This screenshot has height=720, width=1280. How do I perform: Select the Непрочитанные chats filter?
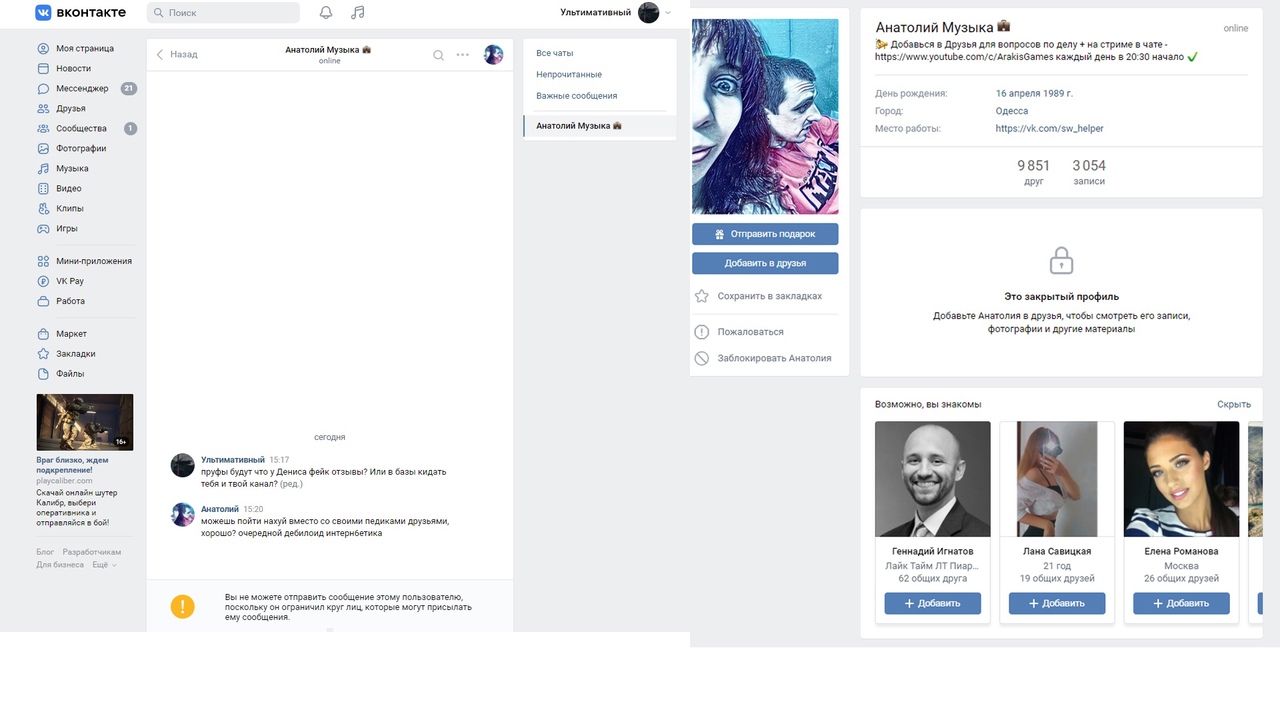coord(568,75)
